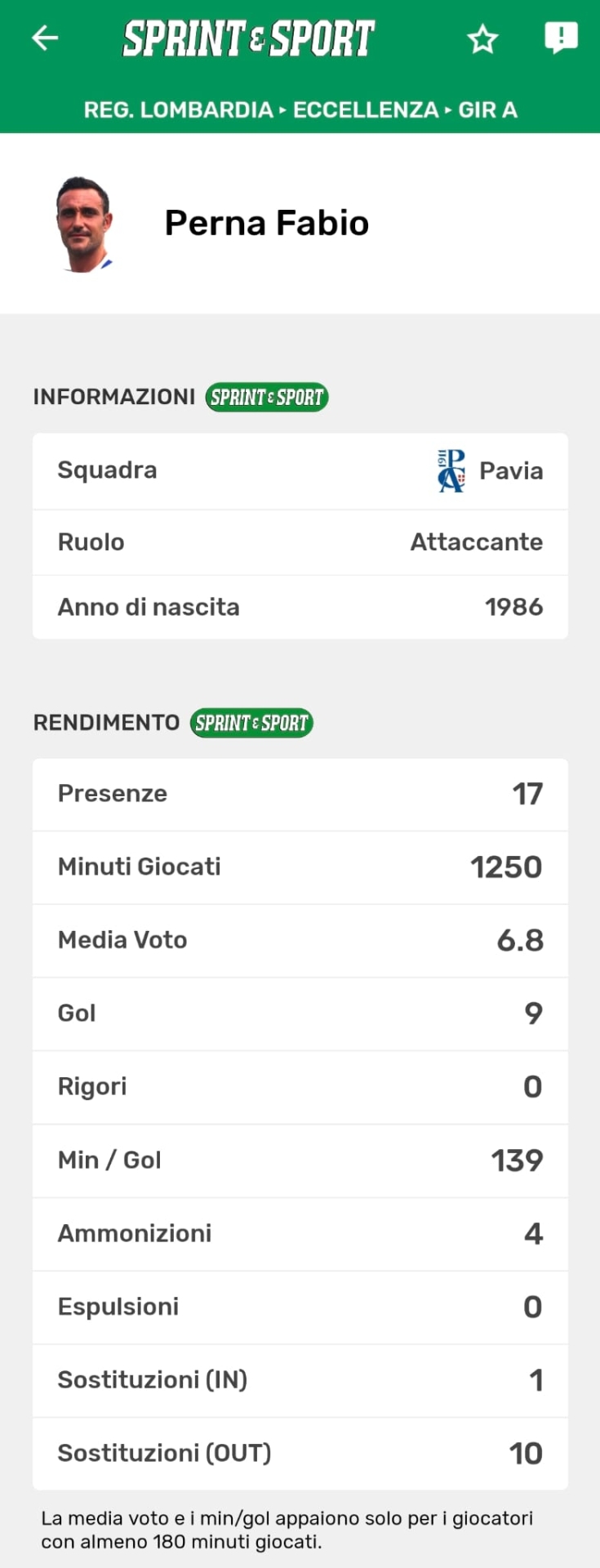Tap the Sostituzioni (OUT) row
Screen dimensions: 600x1568
300,1453
